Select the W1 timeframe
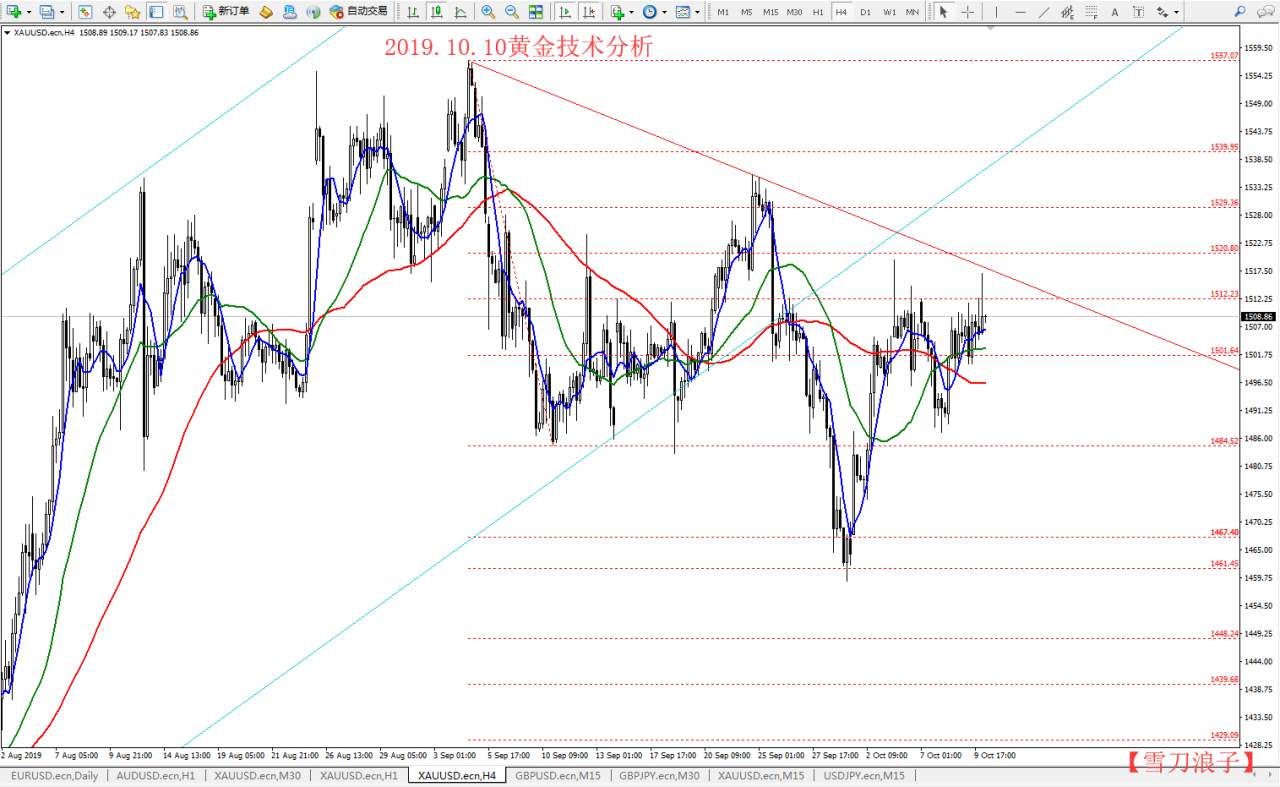 889,12
